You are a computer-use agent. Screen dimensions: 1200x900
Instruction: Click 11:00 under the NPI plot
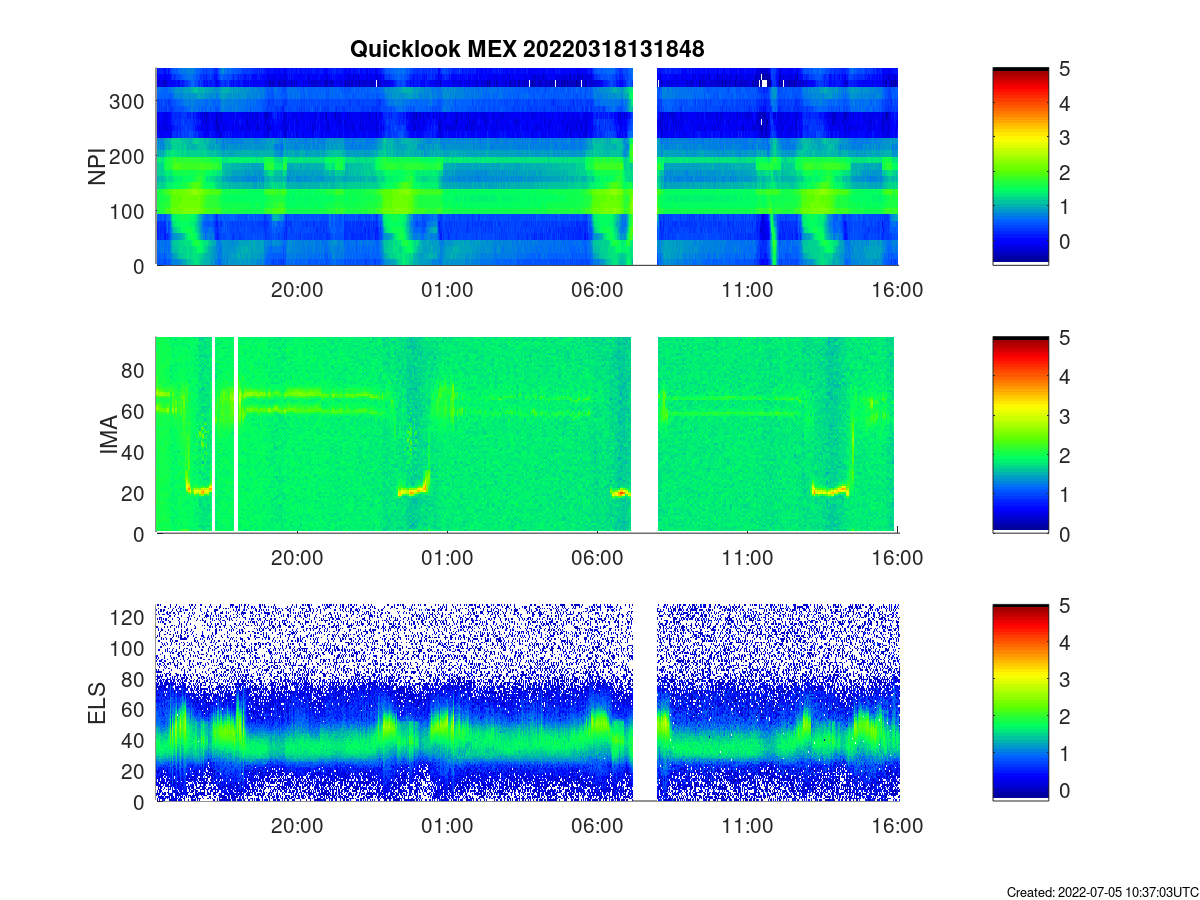click(x=747, y=291)
